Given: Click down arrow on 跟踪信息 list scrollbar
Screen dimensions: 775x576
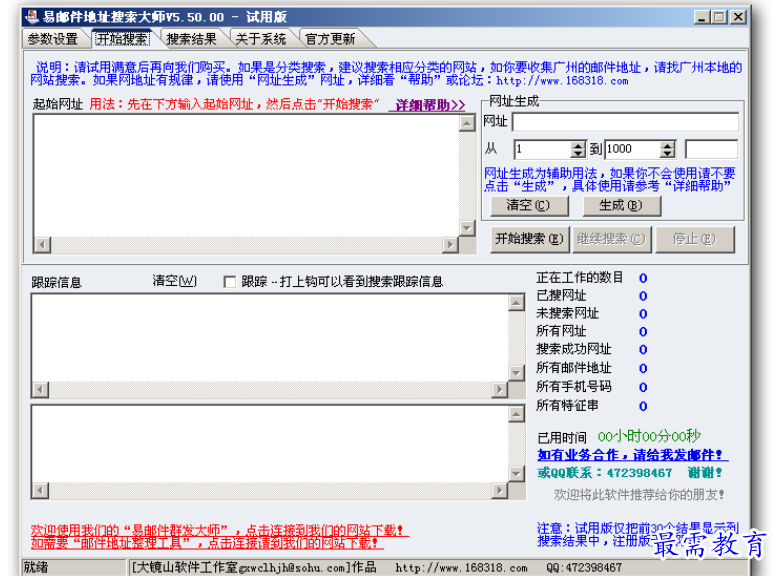Looking at the screenshot, I should (x=517, y=373).
